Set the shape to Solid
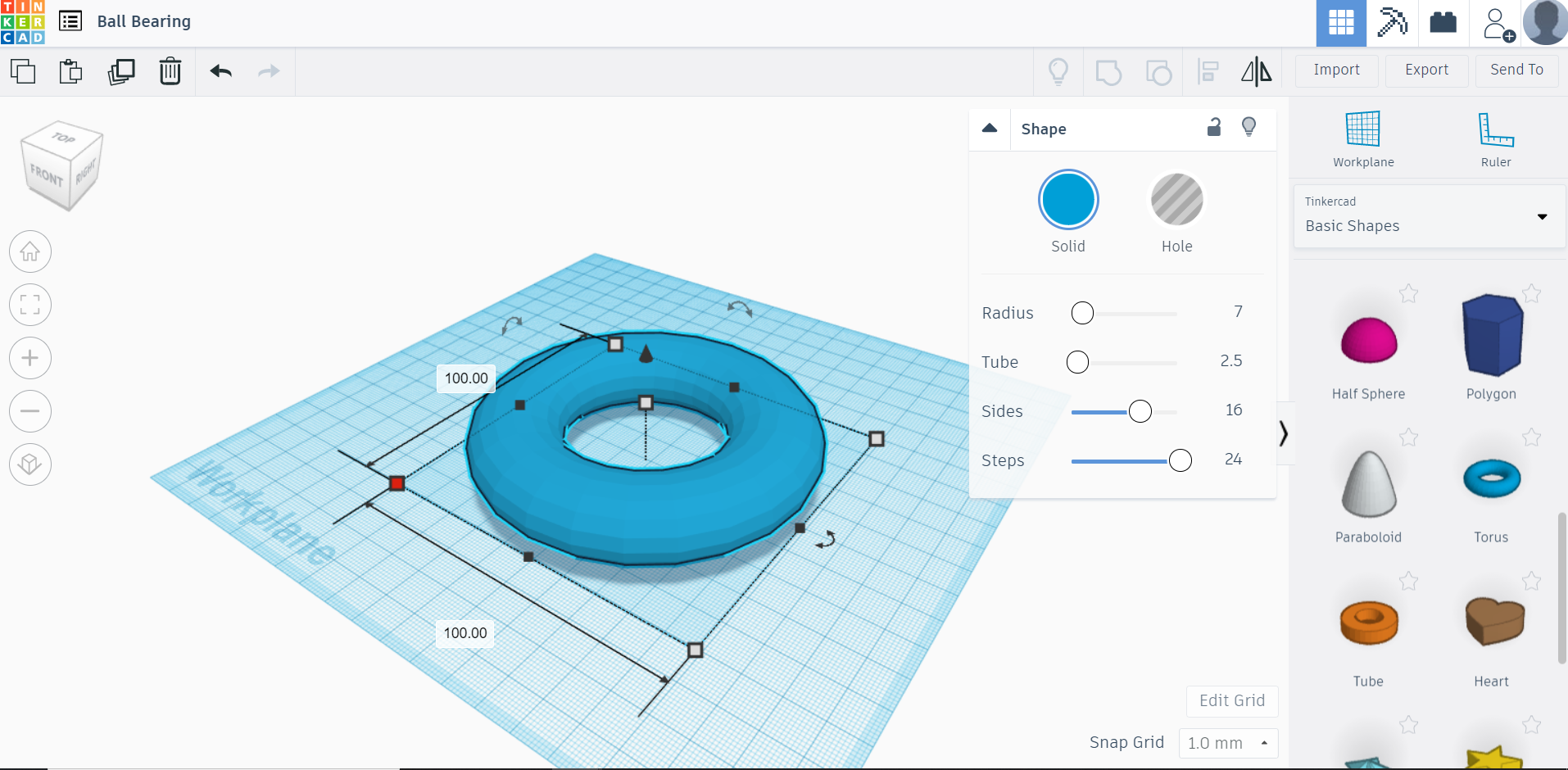The image size is (1568, 770). pyautogui.click(x=1068, y=200)
